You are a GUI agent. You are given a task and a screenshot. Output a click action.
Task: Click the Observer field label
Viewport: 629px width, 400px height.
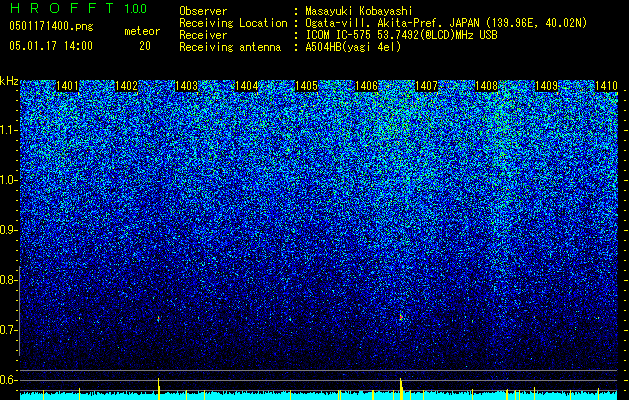click(203, 11)
